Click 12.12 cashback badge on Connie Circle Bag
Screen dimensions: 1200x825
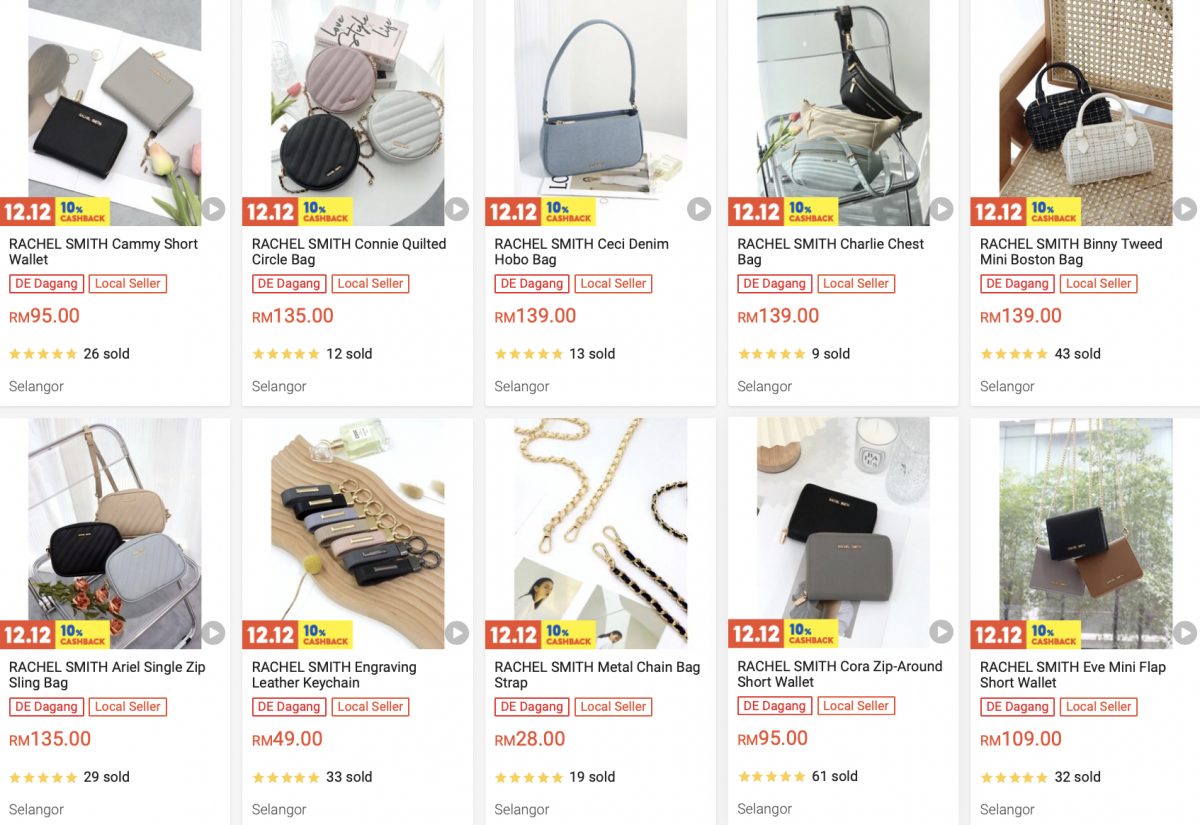tap(298, 212)
